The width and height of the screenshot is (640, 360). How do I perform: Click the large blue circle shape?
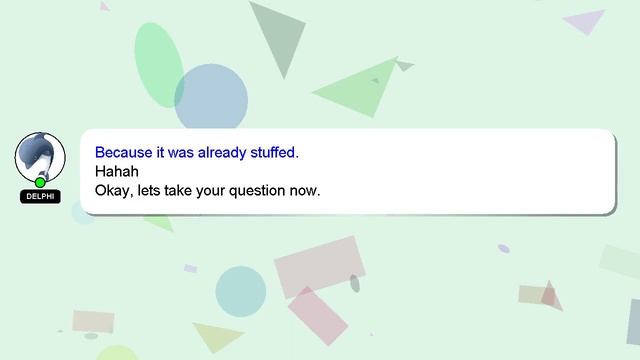[x=211, y=97]
